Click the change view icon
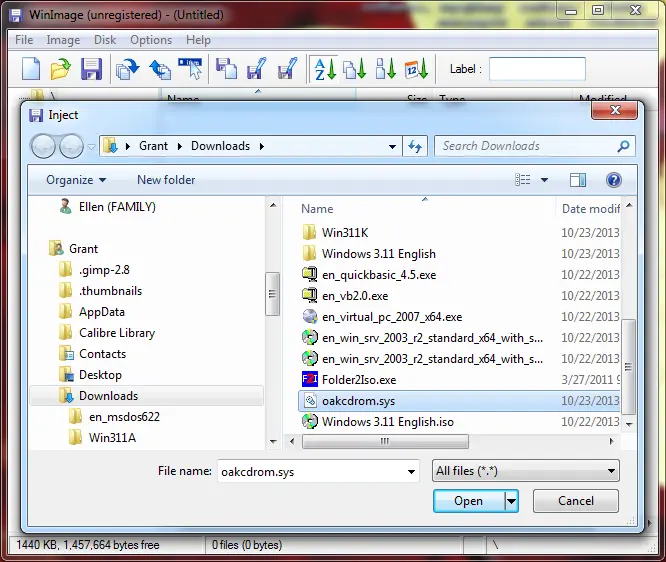666x562 pixels. [522, 180]
